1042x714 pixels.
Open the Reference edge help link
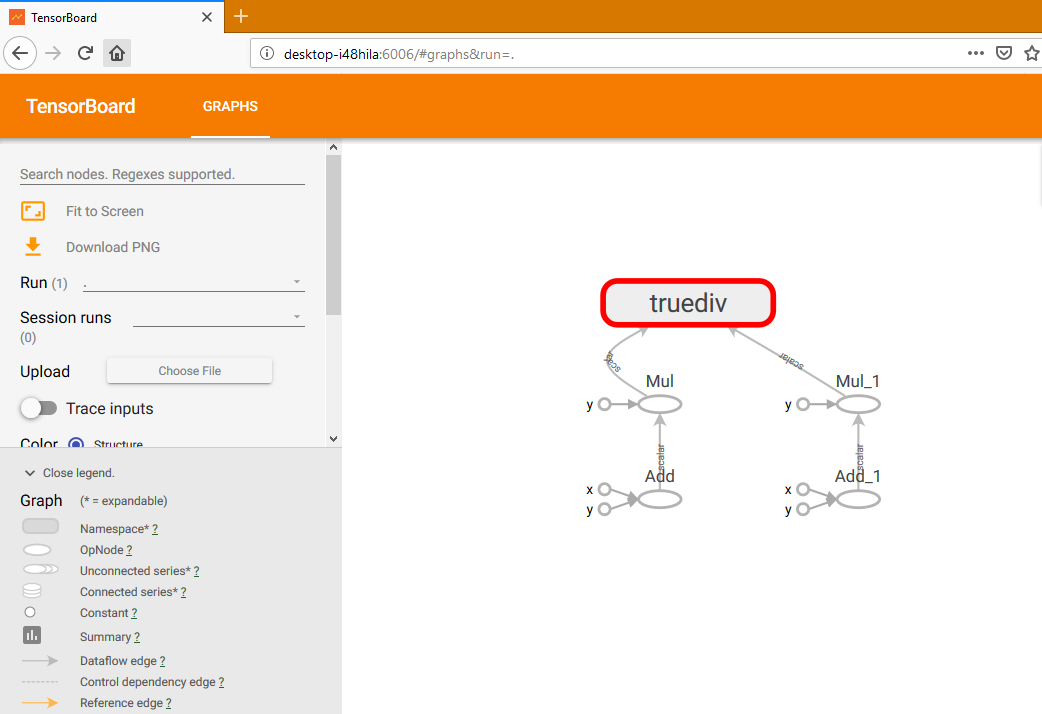tap(168, 703)
